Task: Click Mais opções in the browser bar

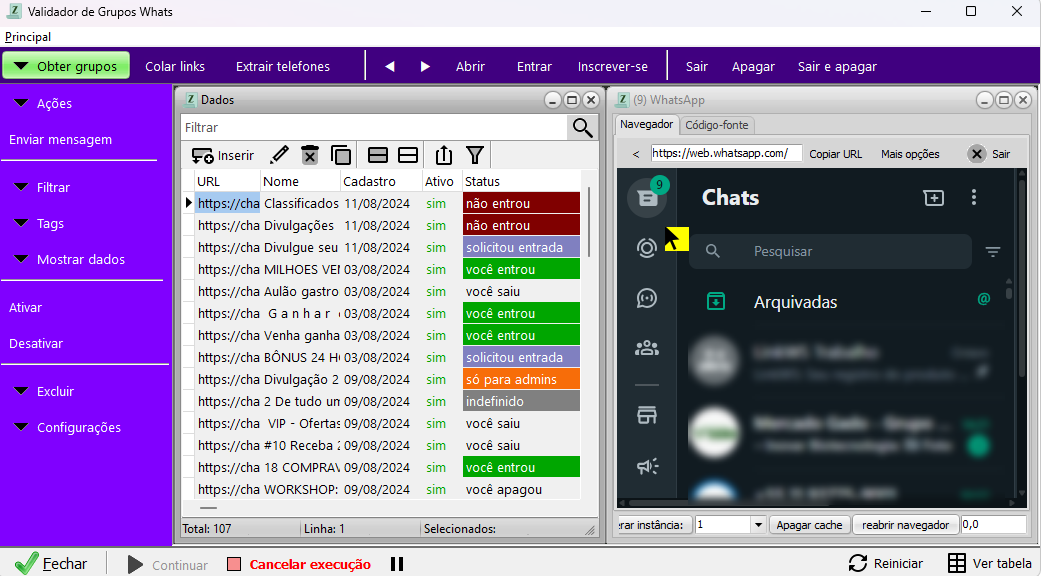Action: (910, 154)
